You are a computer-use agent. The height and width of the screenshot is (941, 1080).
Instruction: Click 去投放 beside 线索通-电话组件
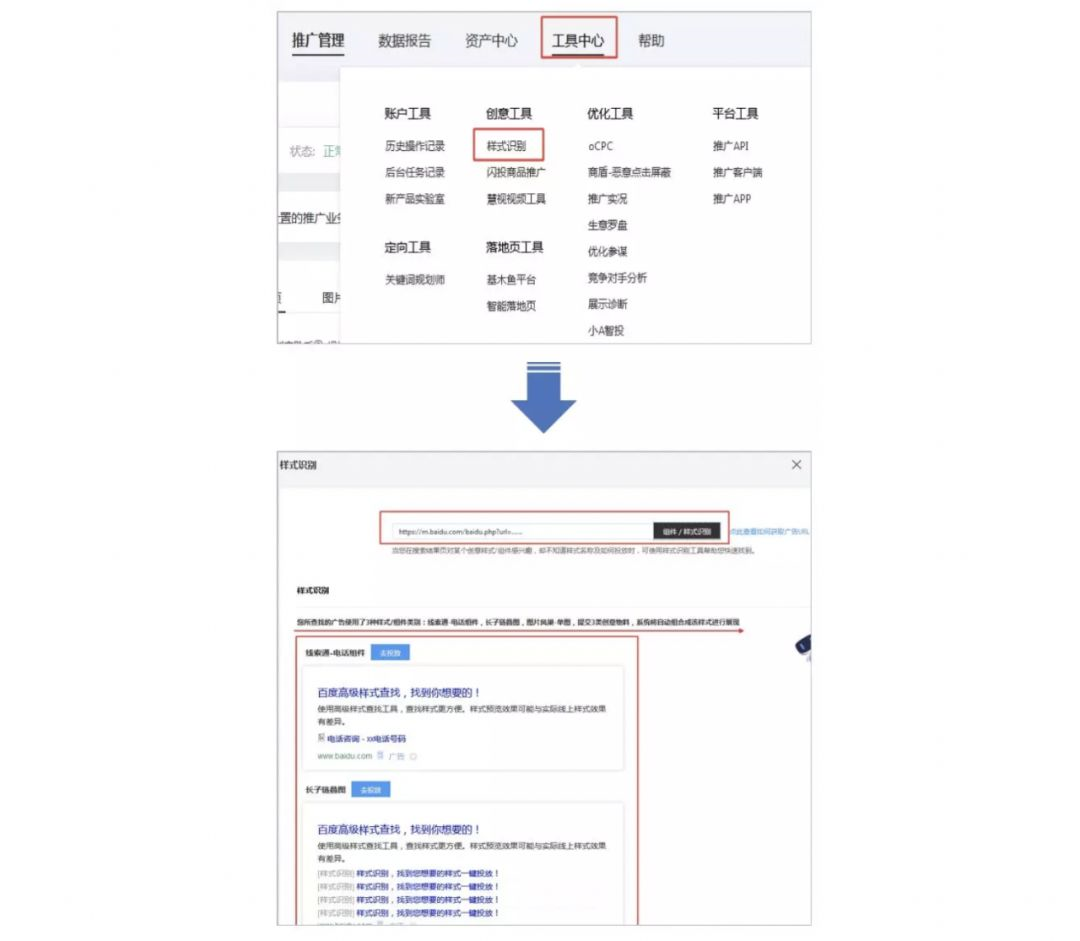point(389,653)
